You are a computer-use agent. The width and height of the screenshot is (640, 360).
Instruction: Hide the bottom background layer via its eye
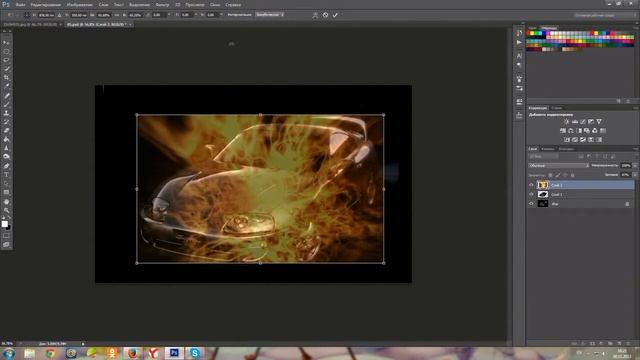(x=531, y=204)
